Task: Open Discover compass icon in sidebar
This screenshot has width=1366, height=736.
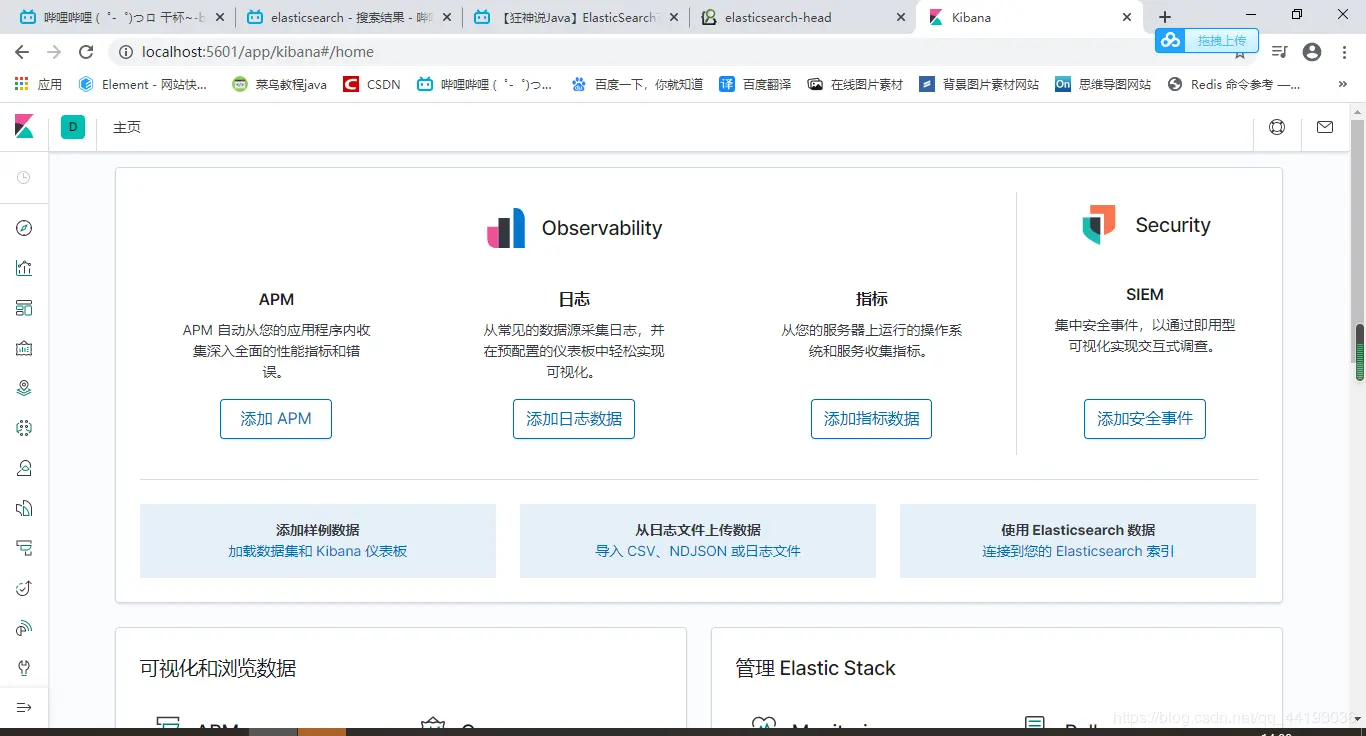Action: tap(24, 228)
